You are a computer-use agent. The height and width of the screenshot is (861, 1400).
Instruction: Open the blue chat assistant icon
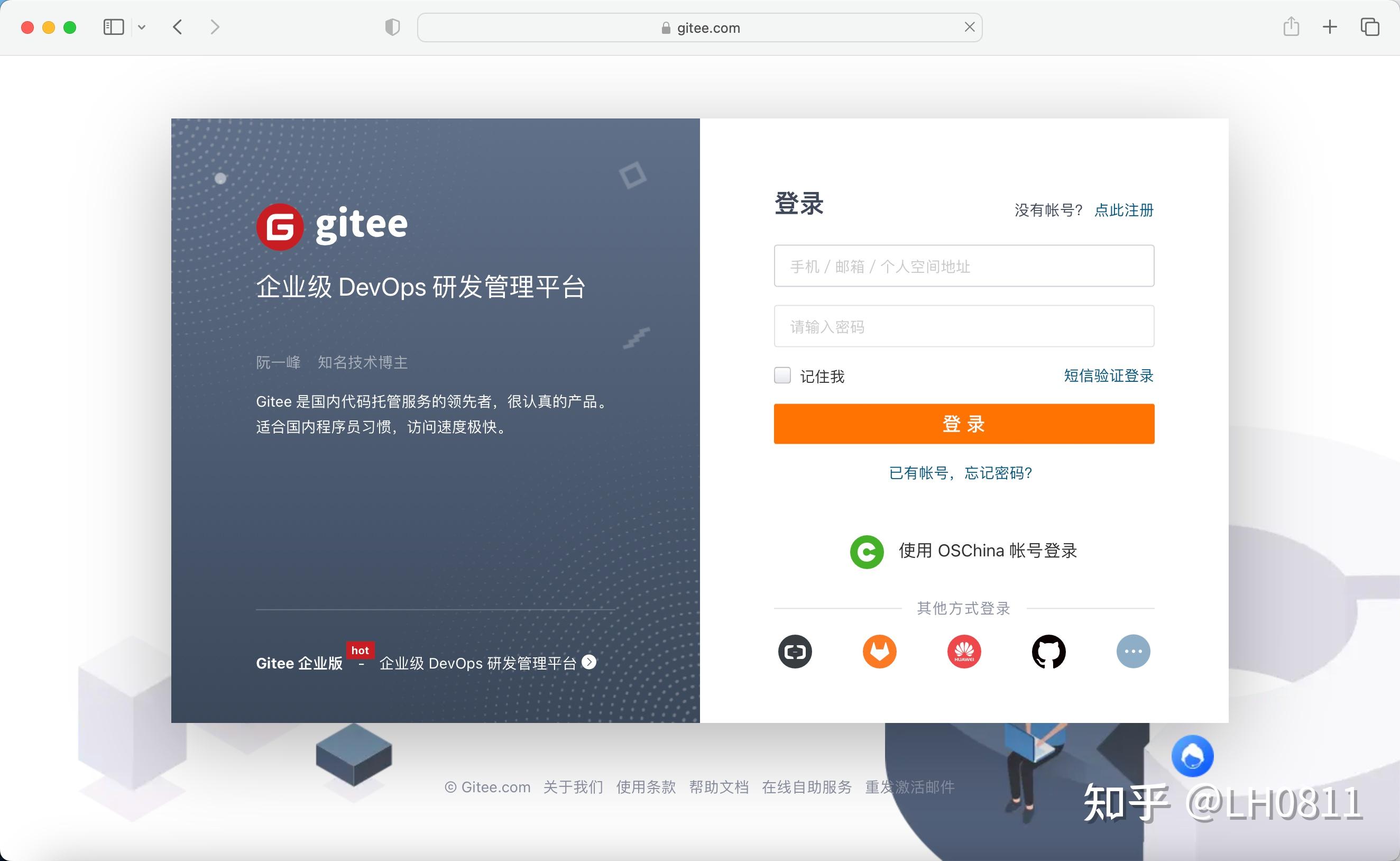(x=1193, y=756)
